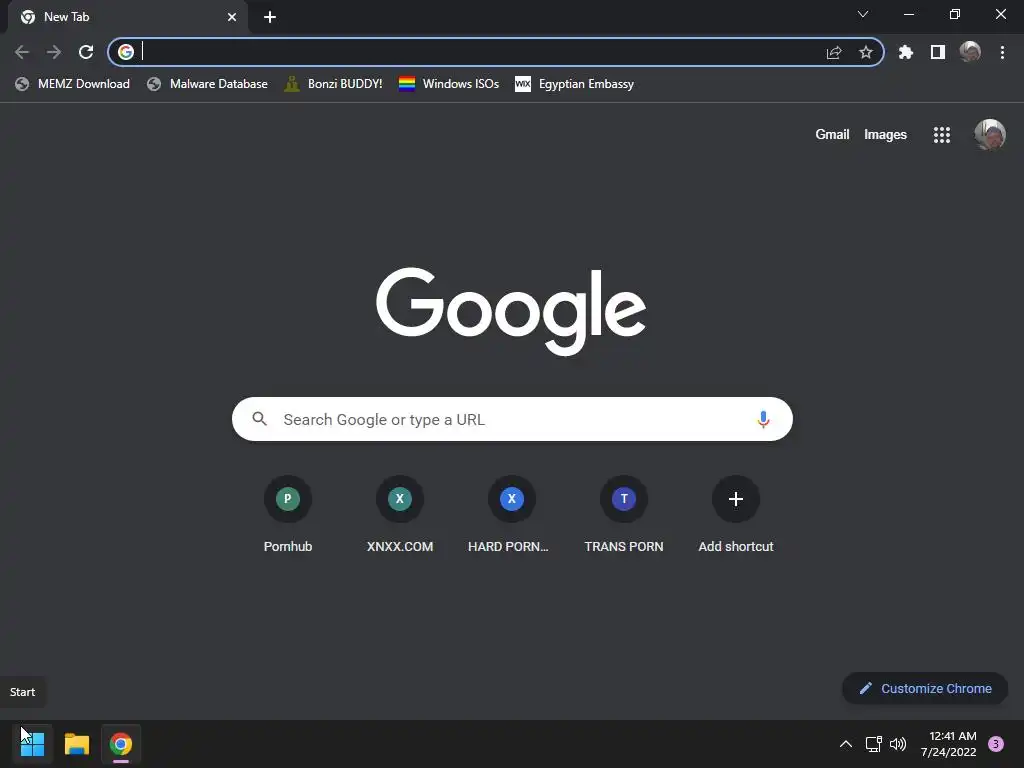The width and height of the screenshot is (1024, 768).
Task: Open clock showing 12:41 AM
Action: tap(949, 744)
